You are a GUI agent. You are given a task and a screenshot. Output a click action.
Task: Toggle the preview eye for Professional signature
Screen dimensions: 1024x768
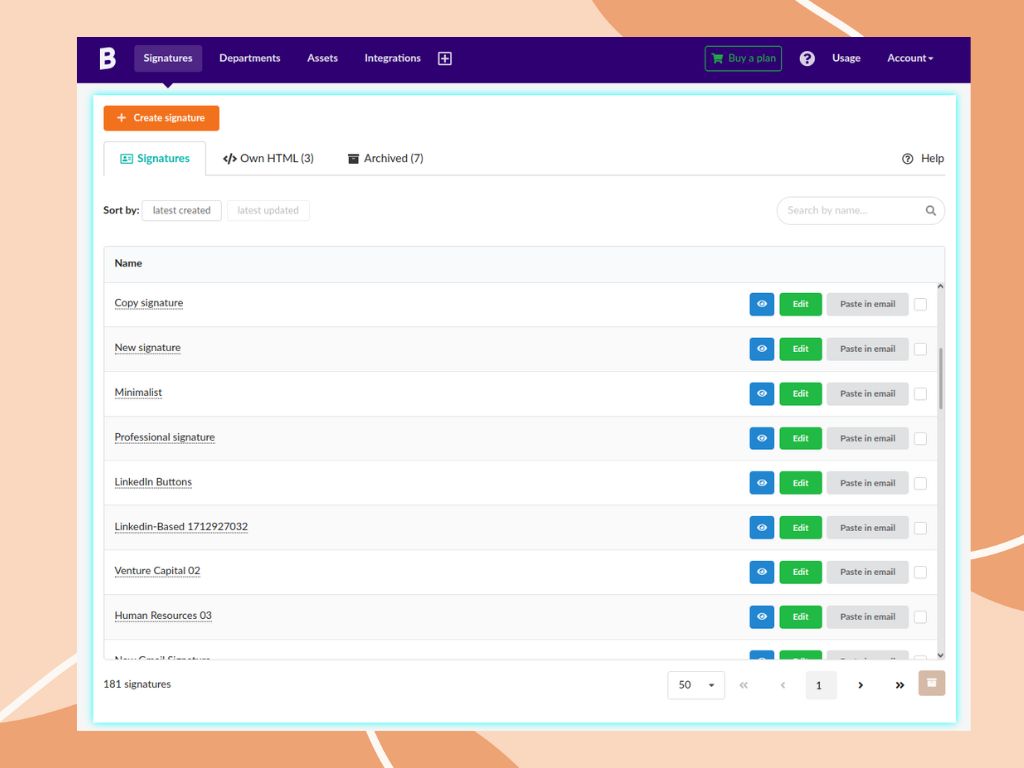pos(761,438)
